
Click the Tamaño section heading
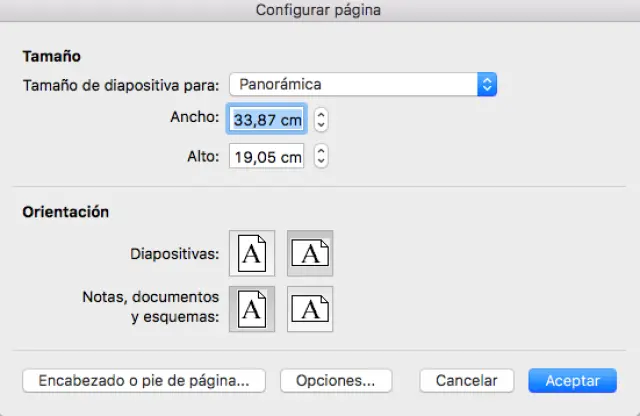[x=51, y=57]
